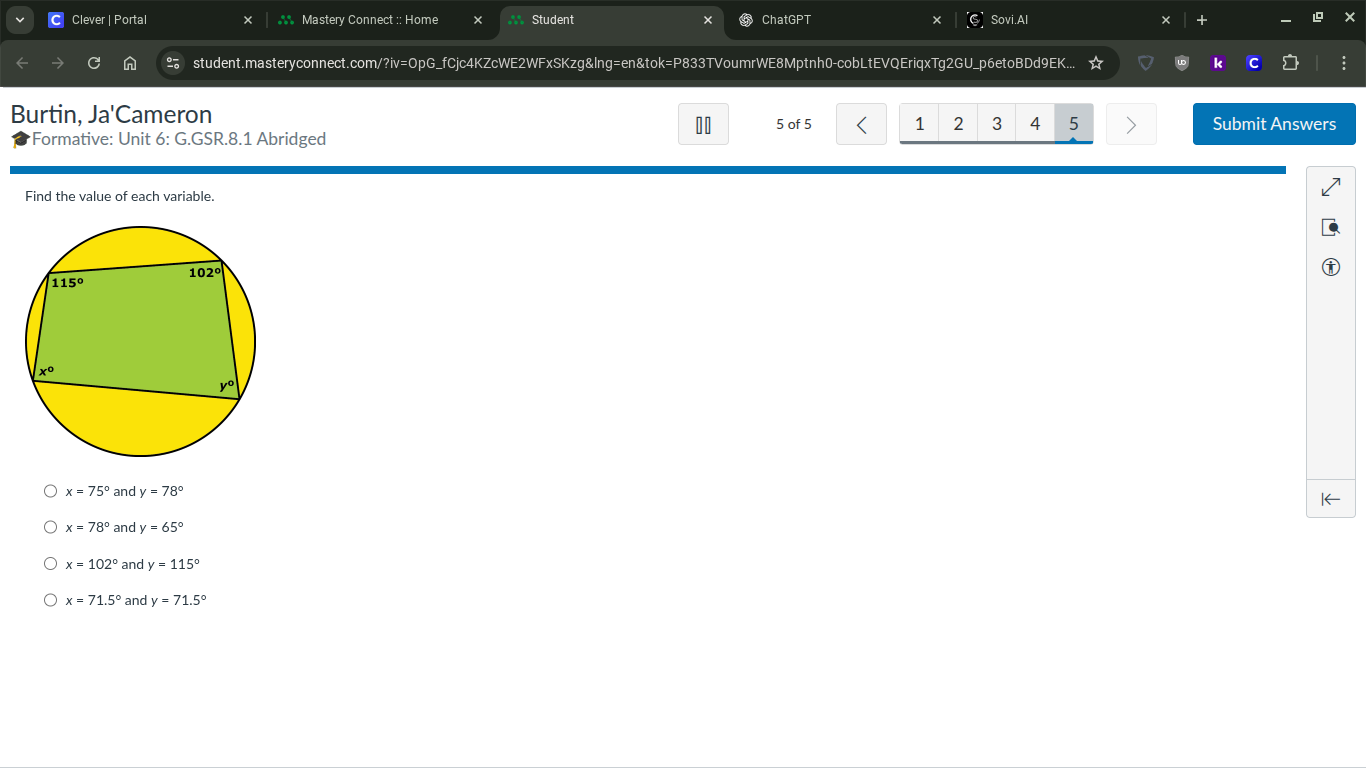Screen dimensions: 1366x768
Task: Reload the page
Action: 94,63
